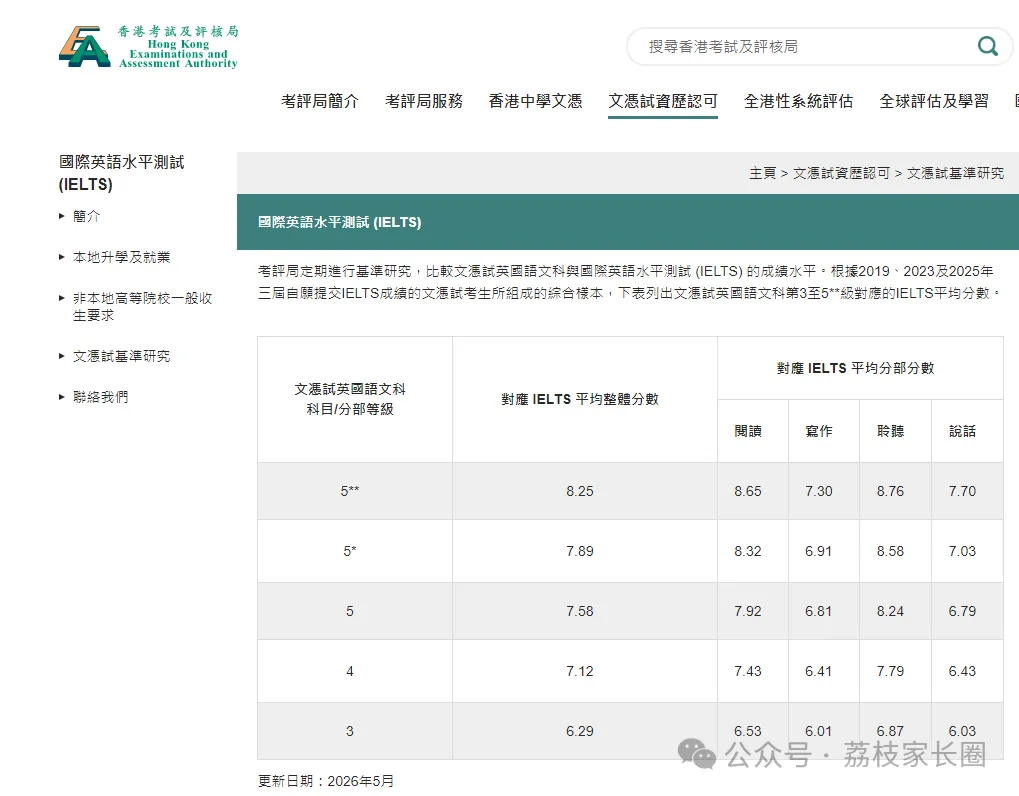Click the sidebar heading 國際英語水平測試 (IELTS)
Screen dimensions: 1019x796
[x=122, y=173]
